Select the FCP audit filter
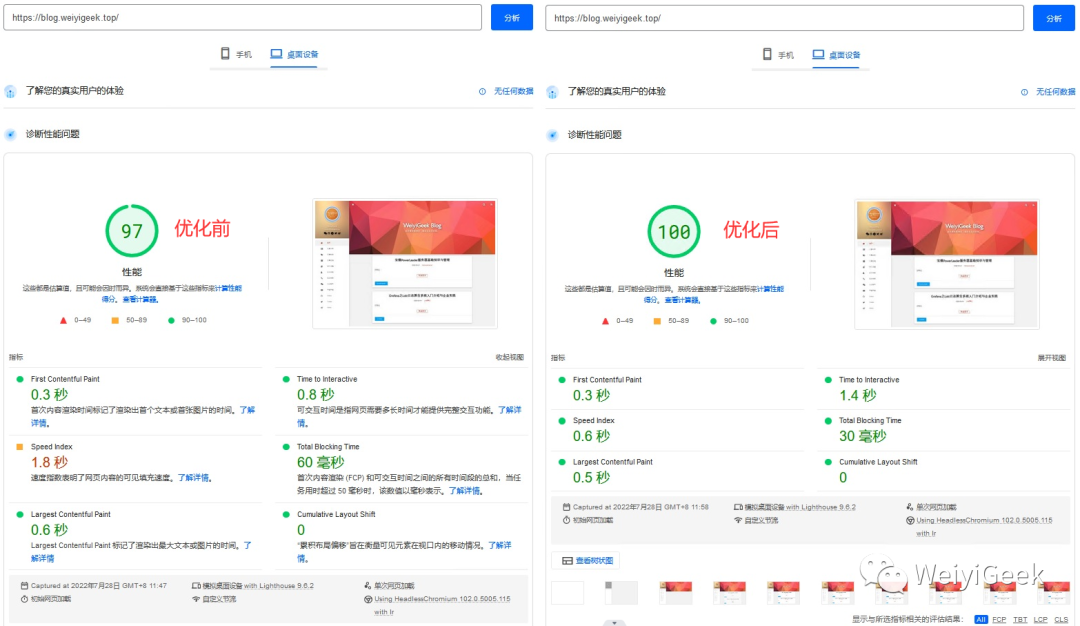The image size is (1080, 626). [999, 620]
